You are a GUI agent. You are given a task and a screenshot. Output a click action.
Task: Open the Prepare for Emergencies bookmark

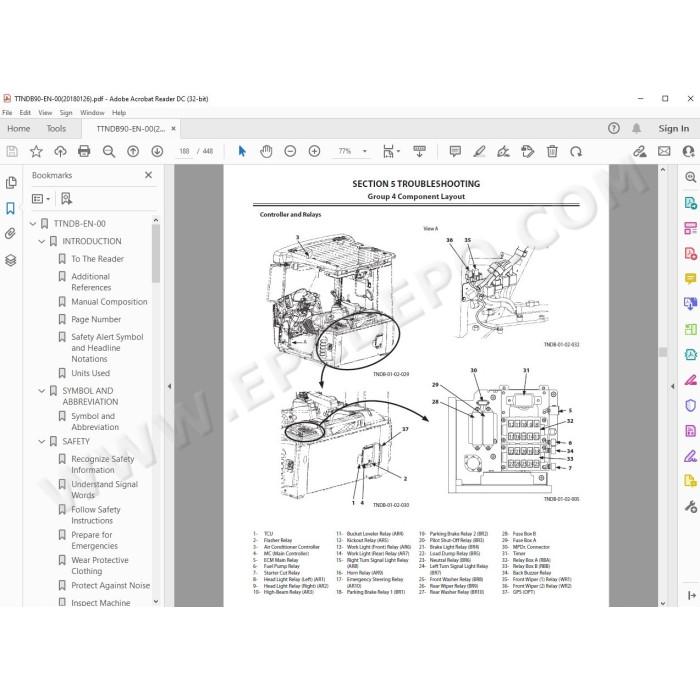click(x=95, y=540)
